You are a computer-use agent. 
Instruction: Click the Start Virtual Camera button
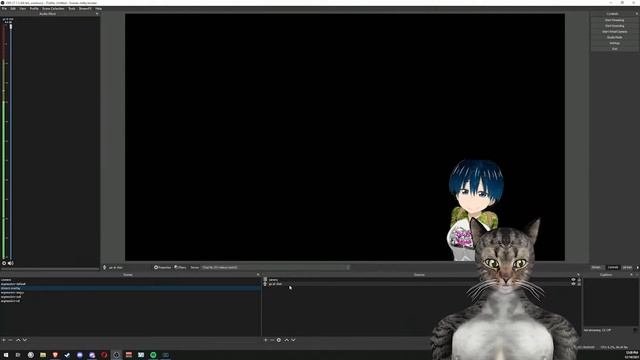click(614, 31)
